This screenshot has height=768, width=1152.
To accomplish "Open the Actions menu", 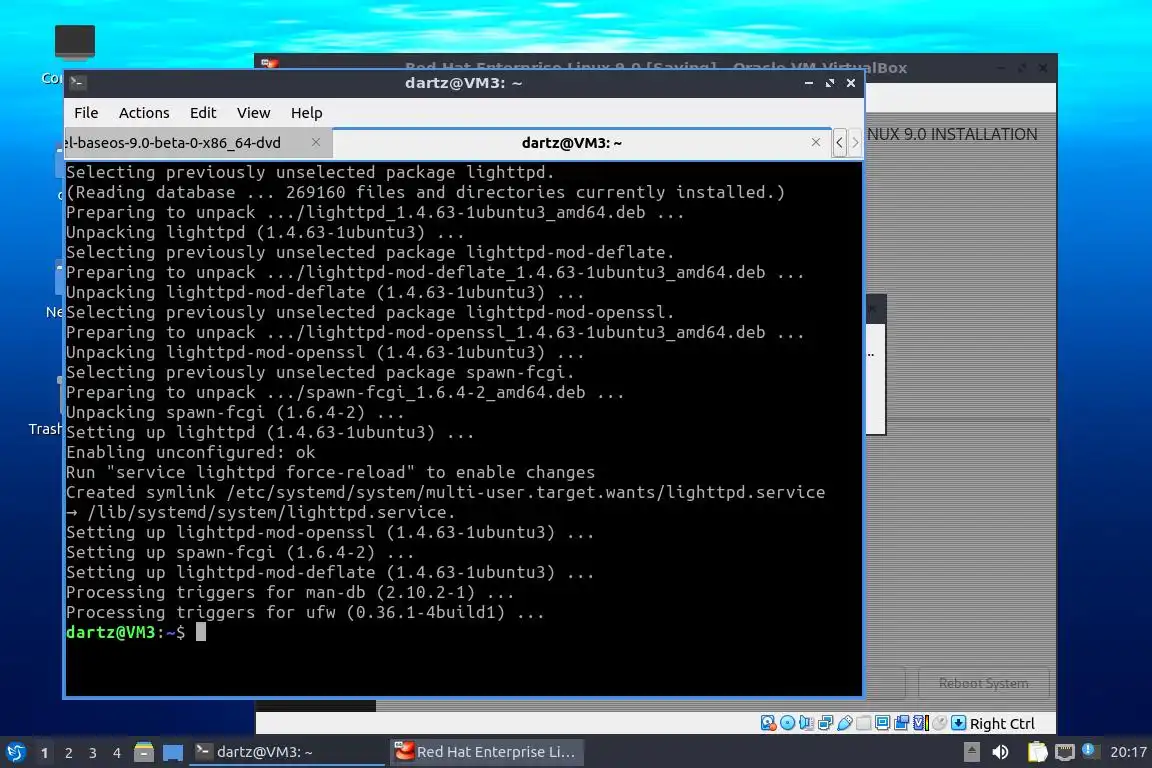I will [144, 112].
